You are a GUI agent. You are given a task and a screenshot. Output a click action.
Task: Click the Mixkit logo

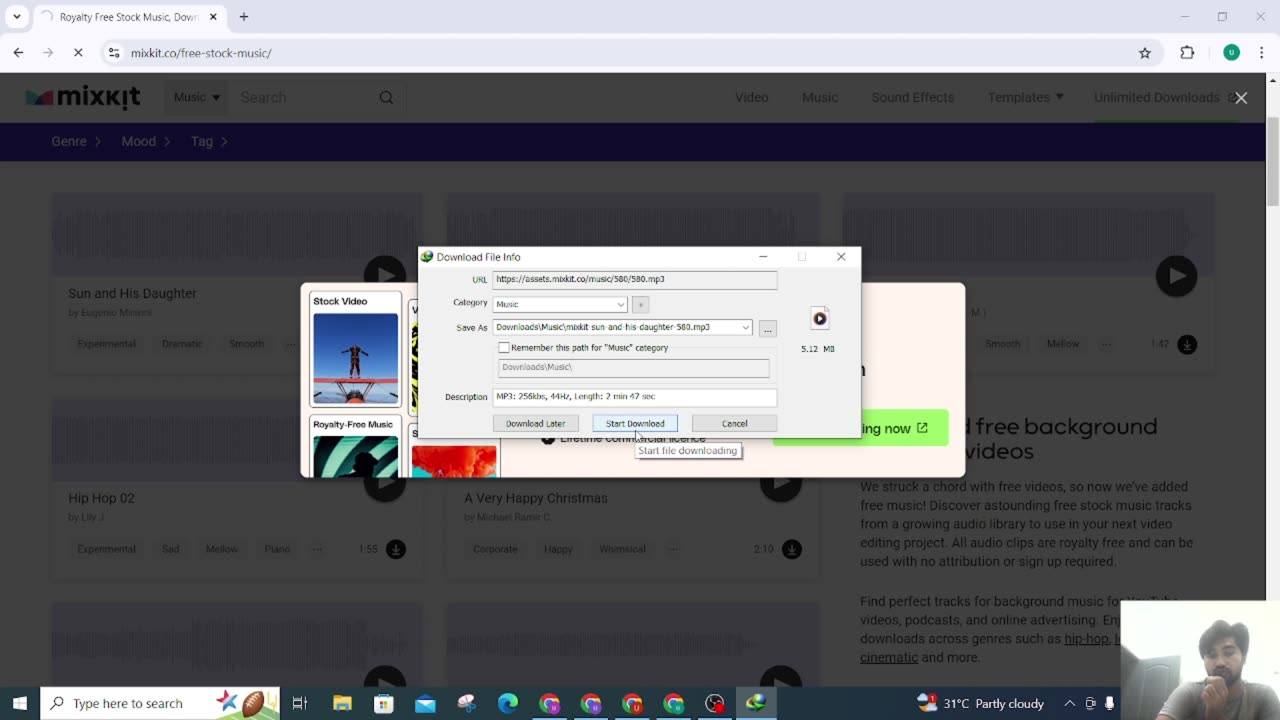coord(83,97)
